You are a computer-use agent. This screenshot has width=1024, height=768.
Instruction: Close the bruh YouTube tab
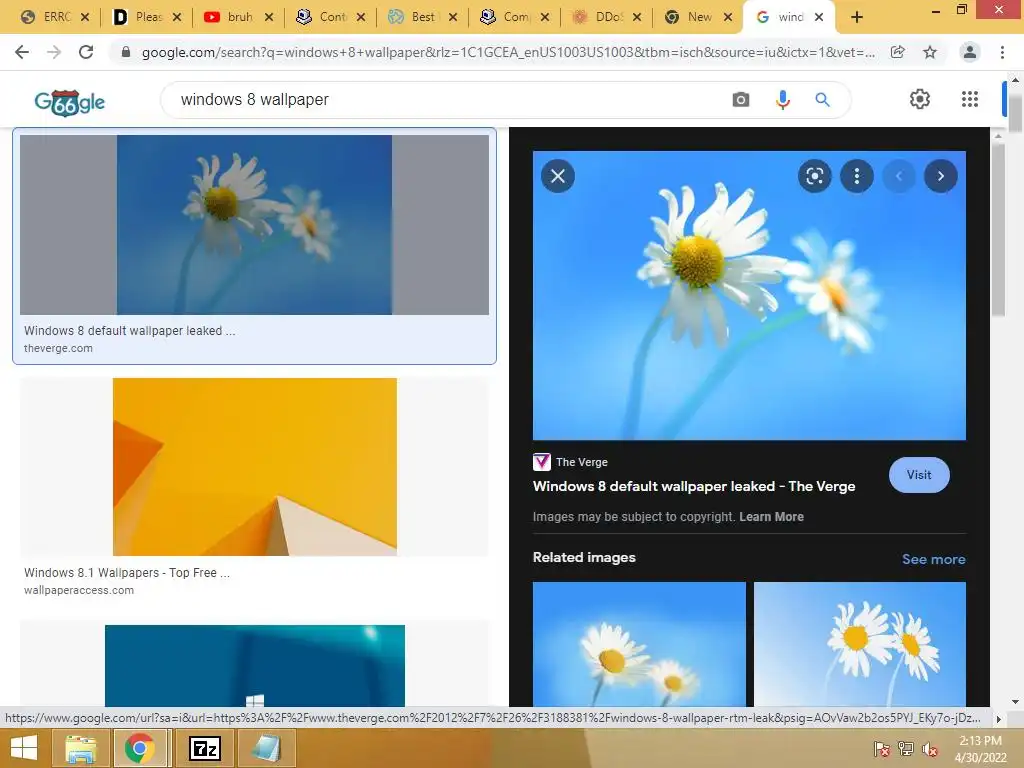pos(269,18)
